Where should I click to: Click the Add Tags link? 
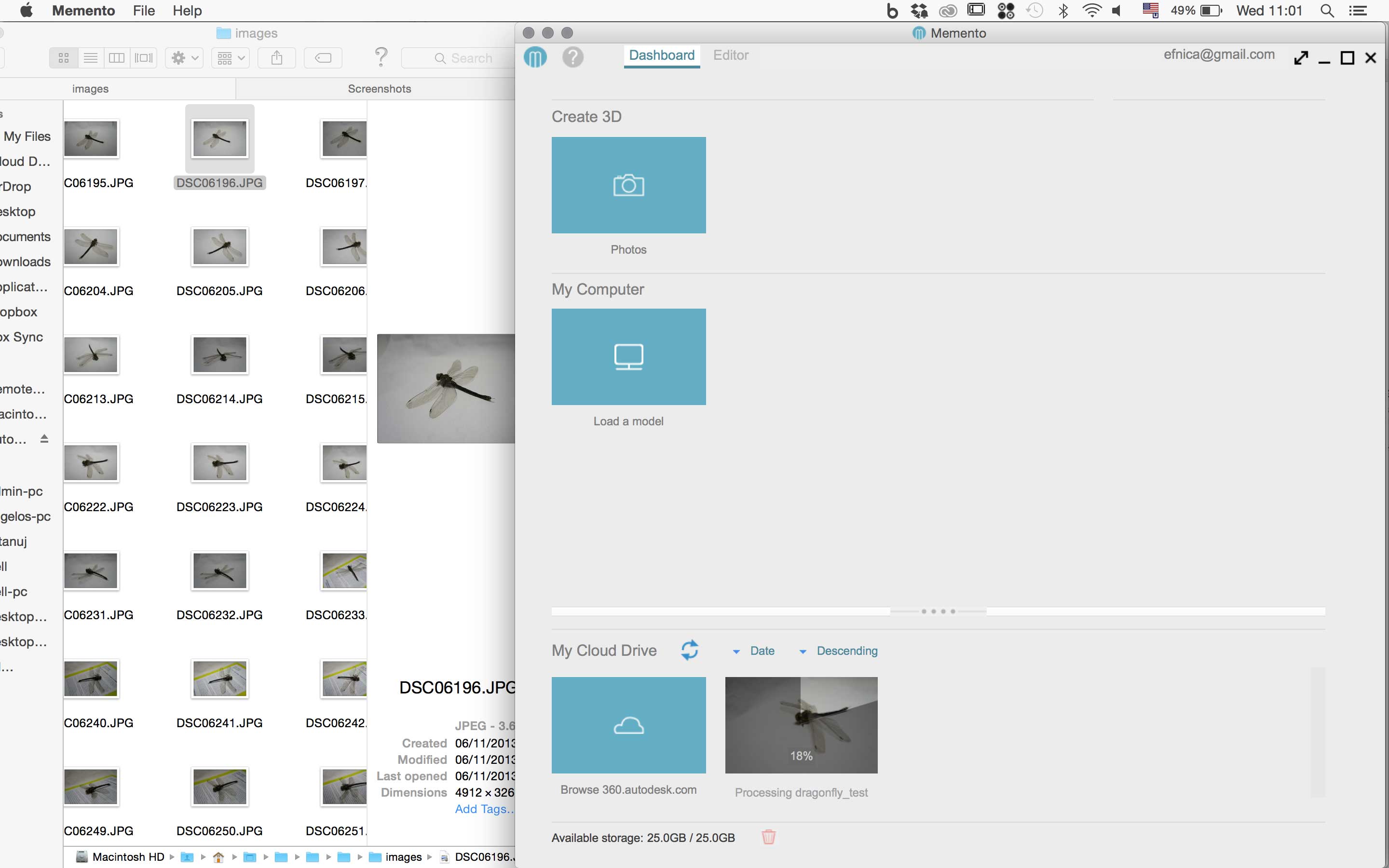tap(484, 809)
